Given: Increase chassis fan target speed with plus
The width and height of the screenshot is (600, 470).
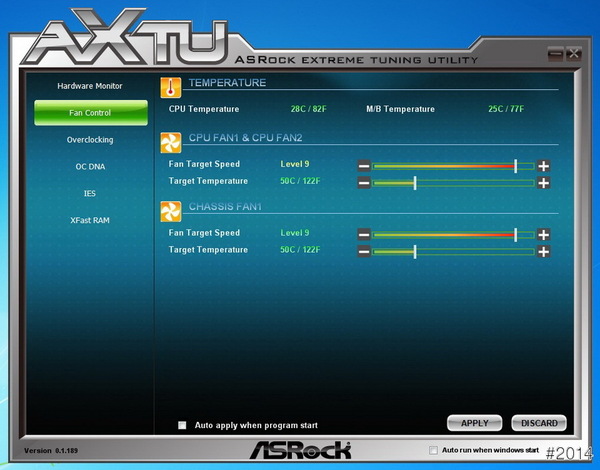Looking at the screenshot, I should (543, 235).
